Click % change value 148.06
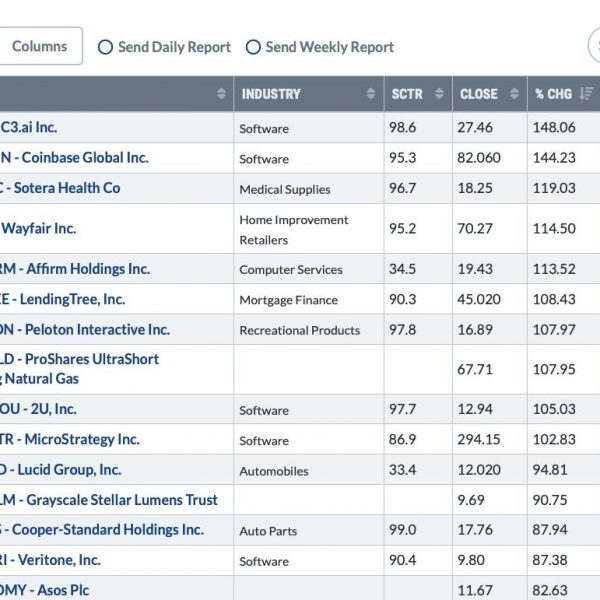600x600 pixels. [x=554, y=127]
